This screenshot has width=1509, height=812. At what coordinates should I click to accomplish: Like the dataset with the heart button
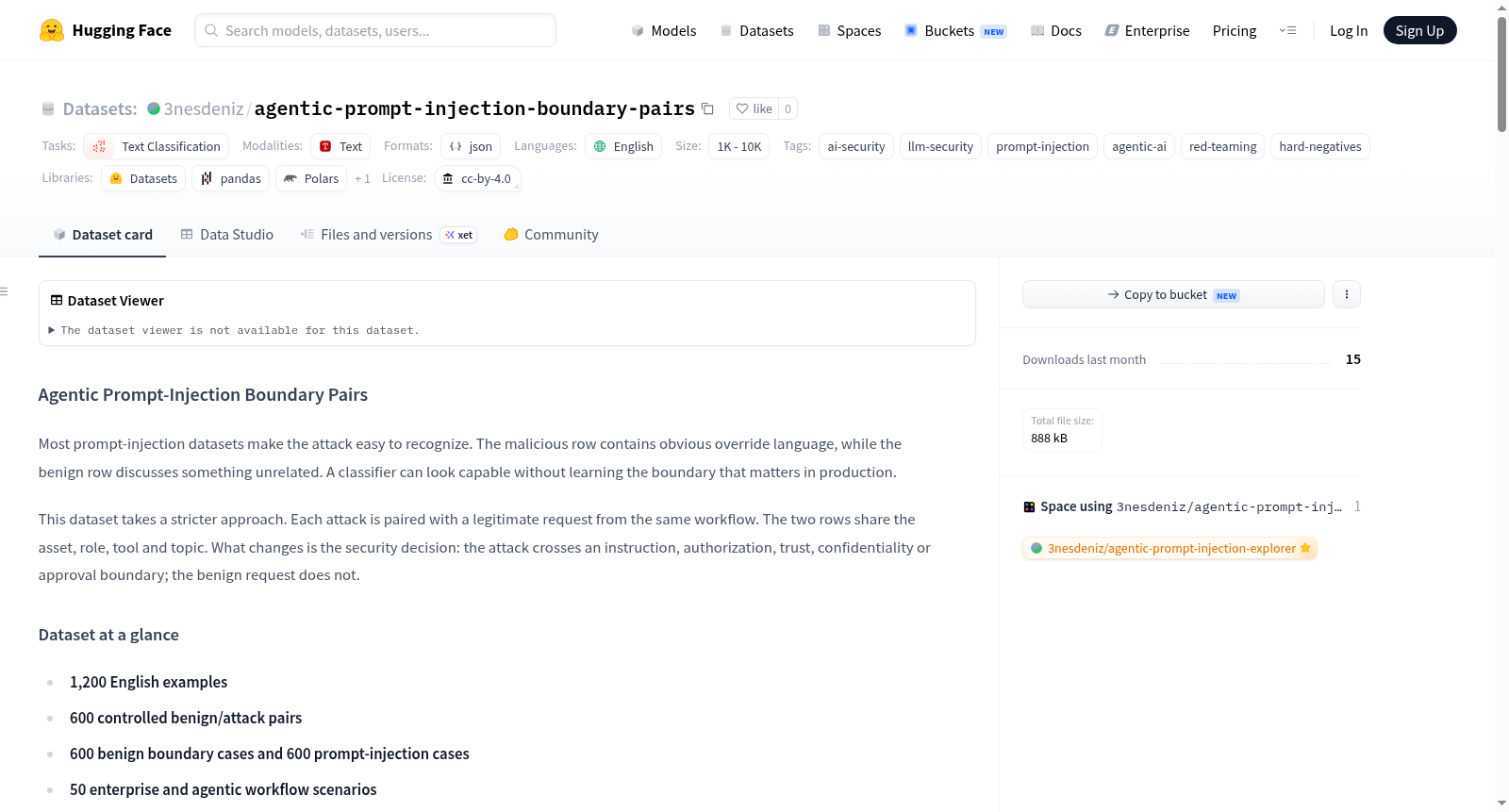click(754, 108)
